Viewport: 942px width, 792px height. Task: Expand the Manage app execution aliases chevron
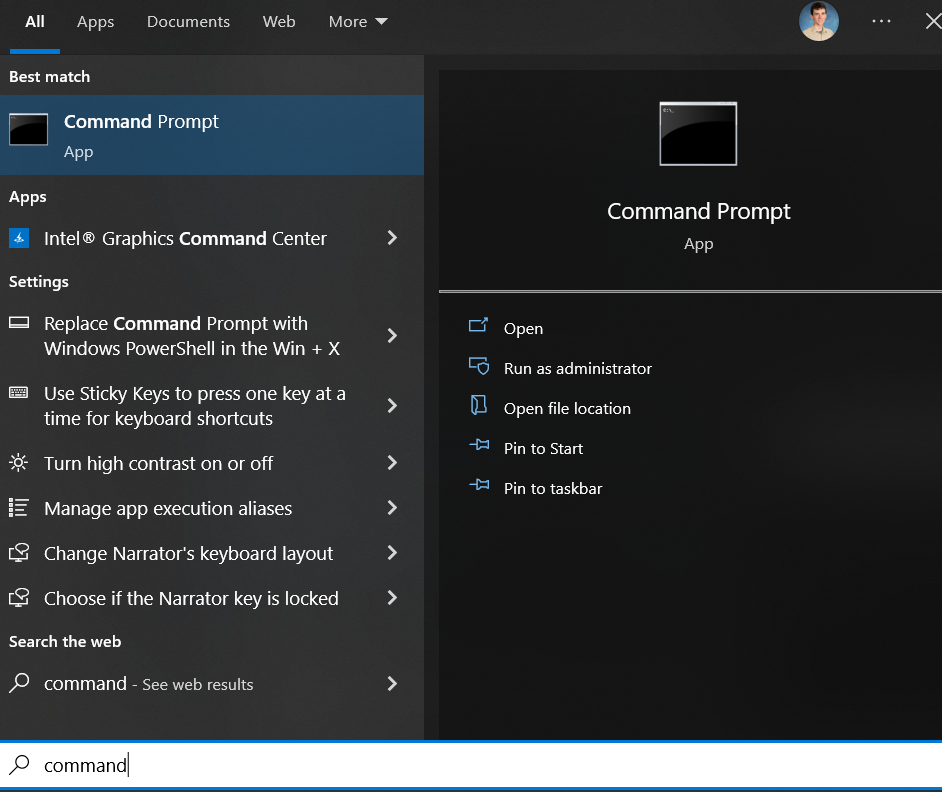pos(392,508)
